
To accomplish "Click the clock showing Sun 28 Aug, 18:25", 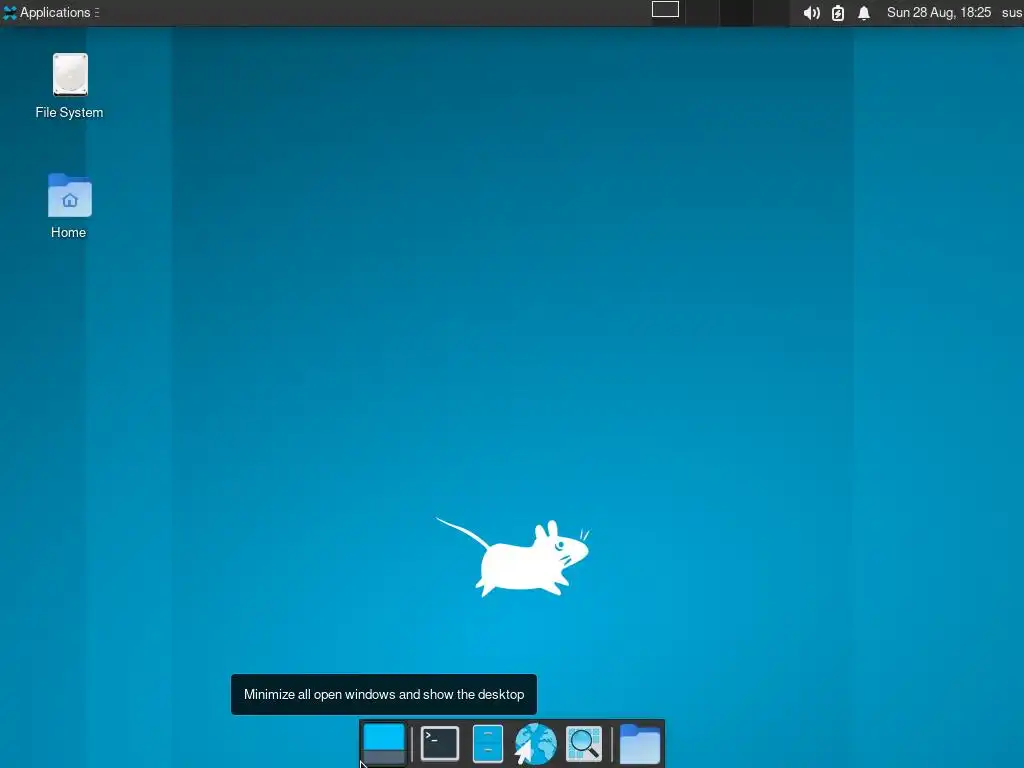I will [x=938, y=12].
